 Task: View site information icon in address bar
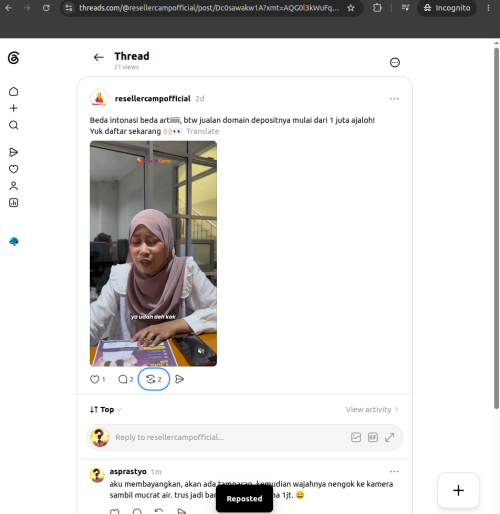pyautogui.click(x=69, y=8)
